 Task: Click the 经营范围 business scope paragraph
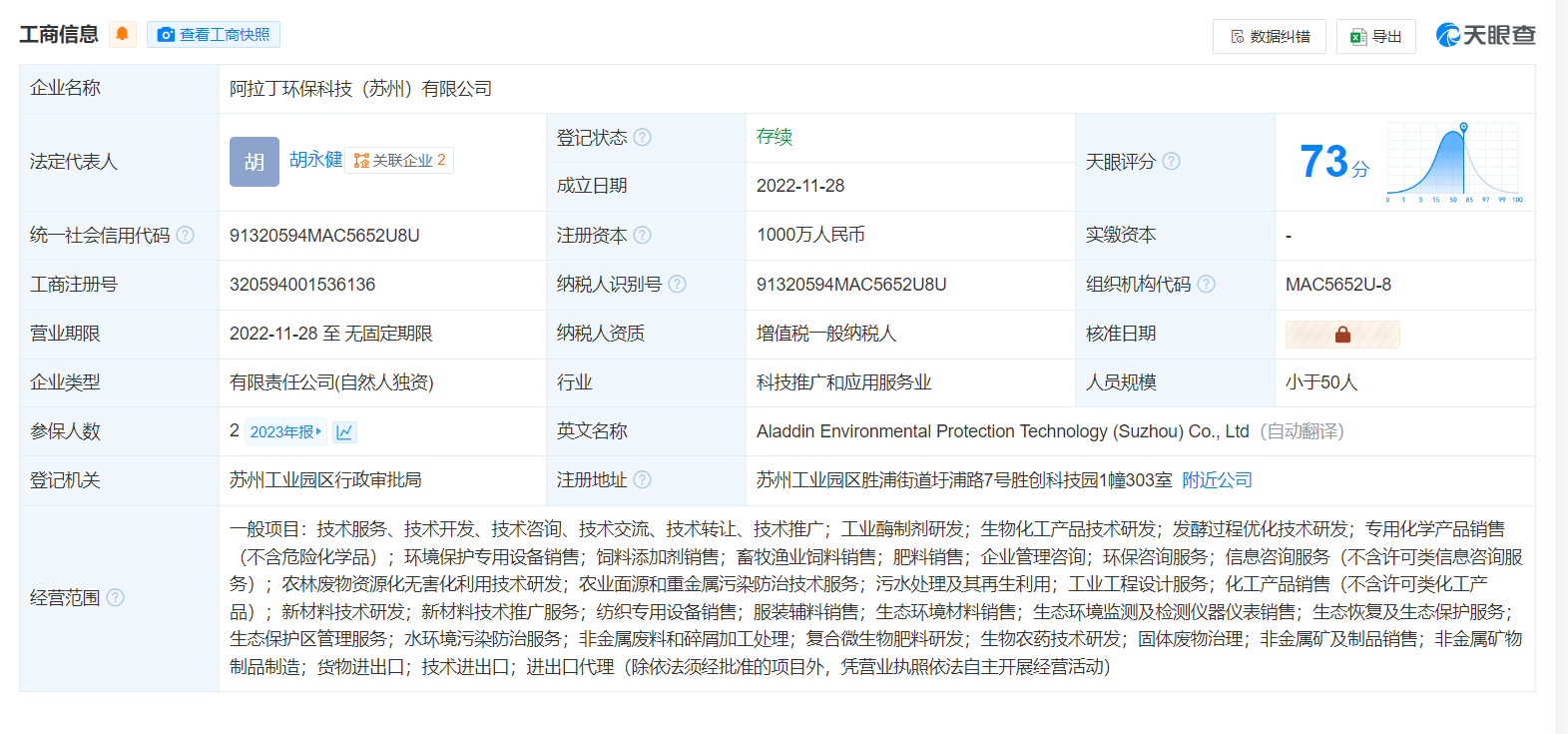(876, 598)
